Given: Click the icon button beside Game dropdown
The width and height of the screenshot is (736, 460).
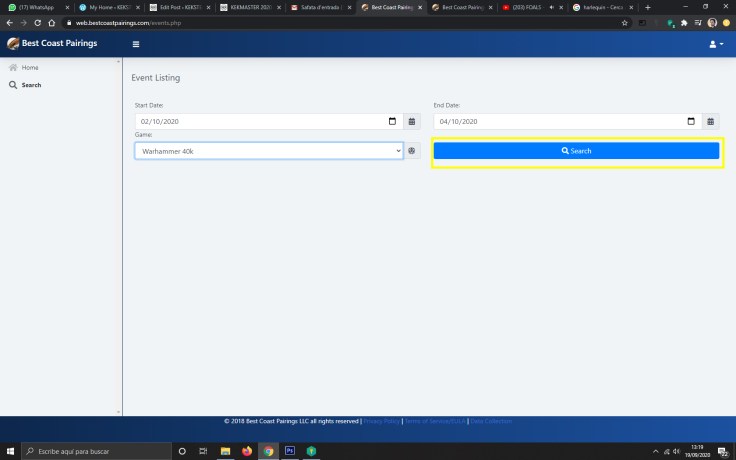Looking at the screenshot, I should [411, 150].
